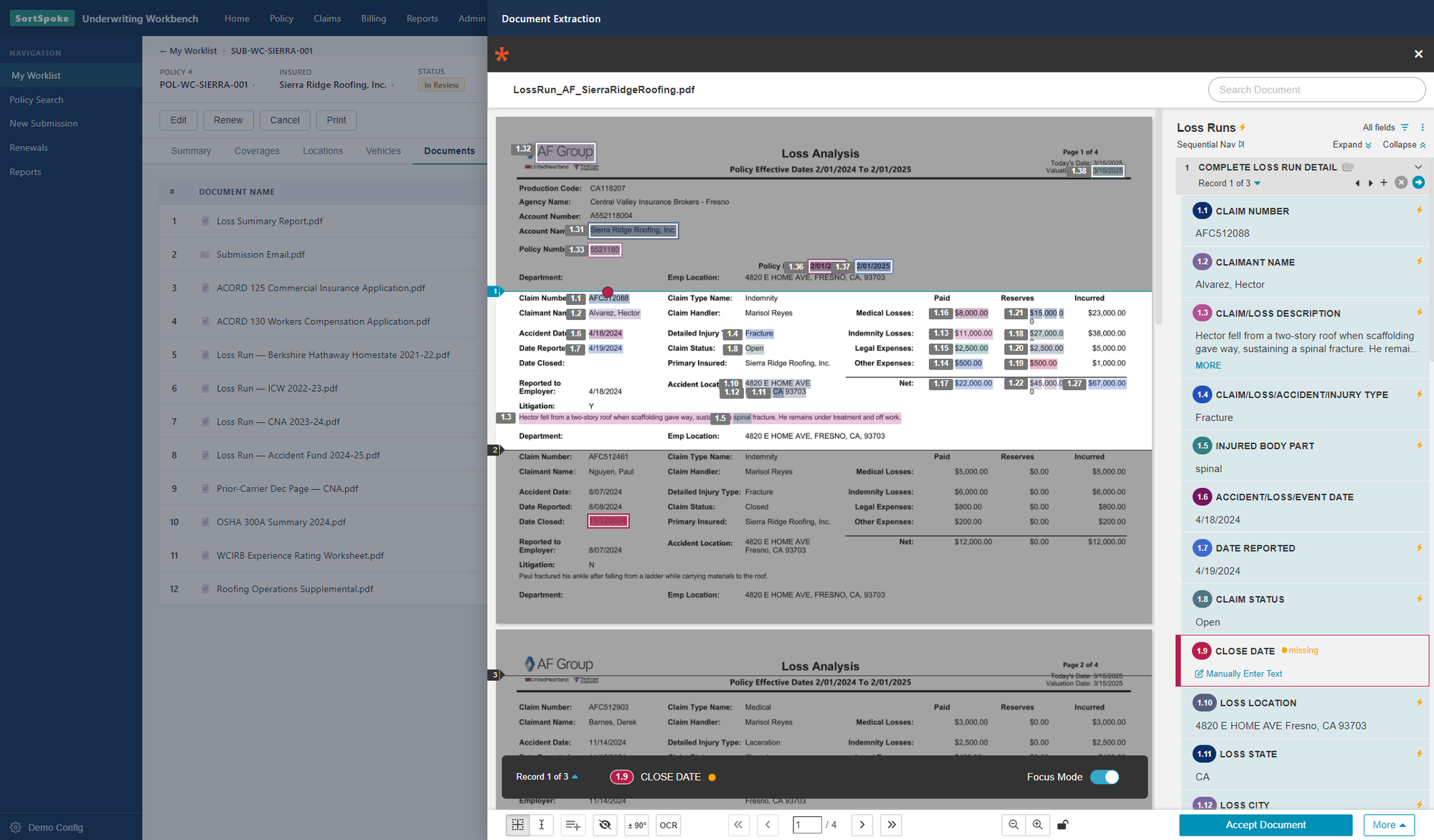Toggle the Focus Mode switch
Screen dimensions: 1434x840
[x=1104, y=777]
